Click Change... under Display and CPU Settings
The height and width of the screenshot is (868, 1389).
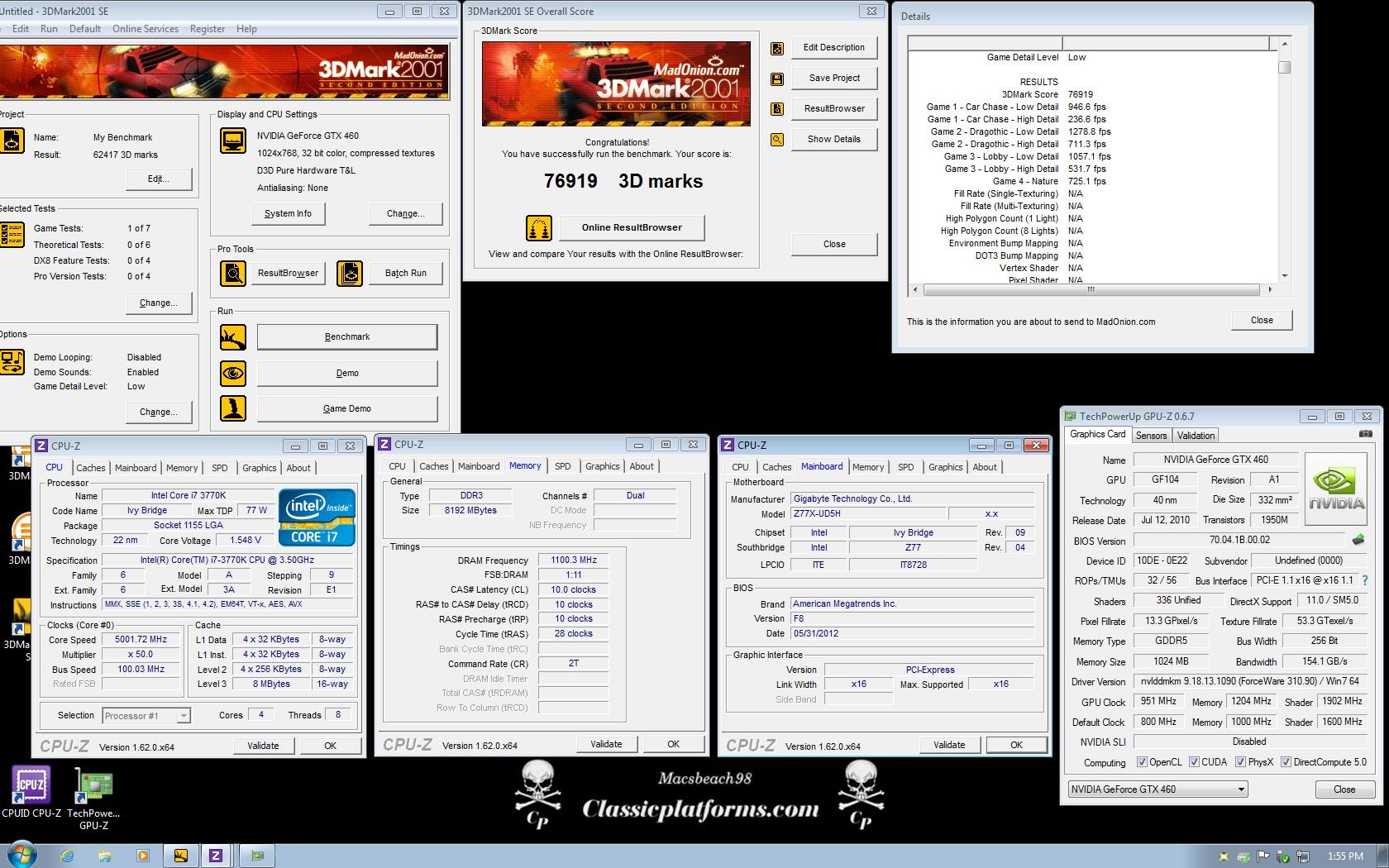[406, 214]
